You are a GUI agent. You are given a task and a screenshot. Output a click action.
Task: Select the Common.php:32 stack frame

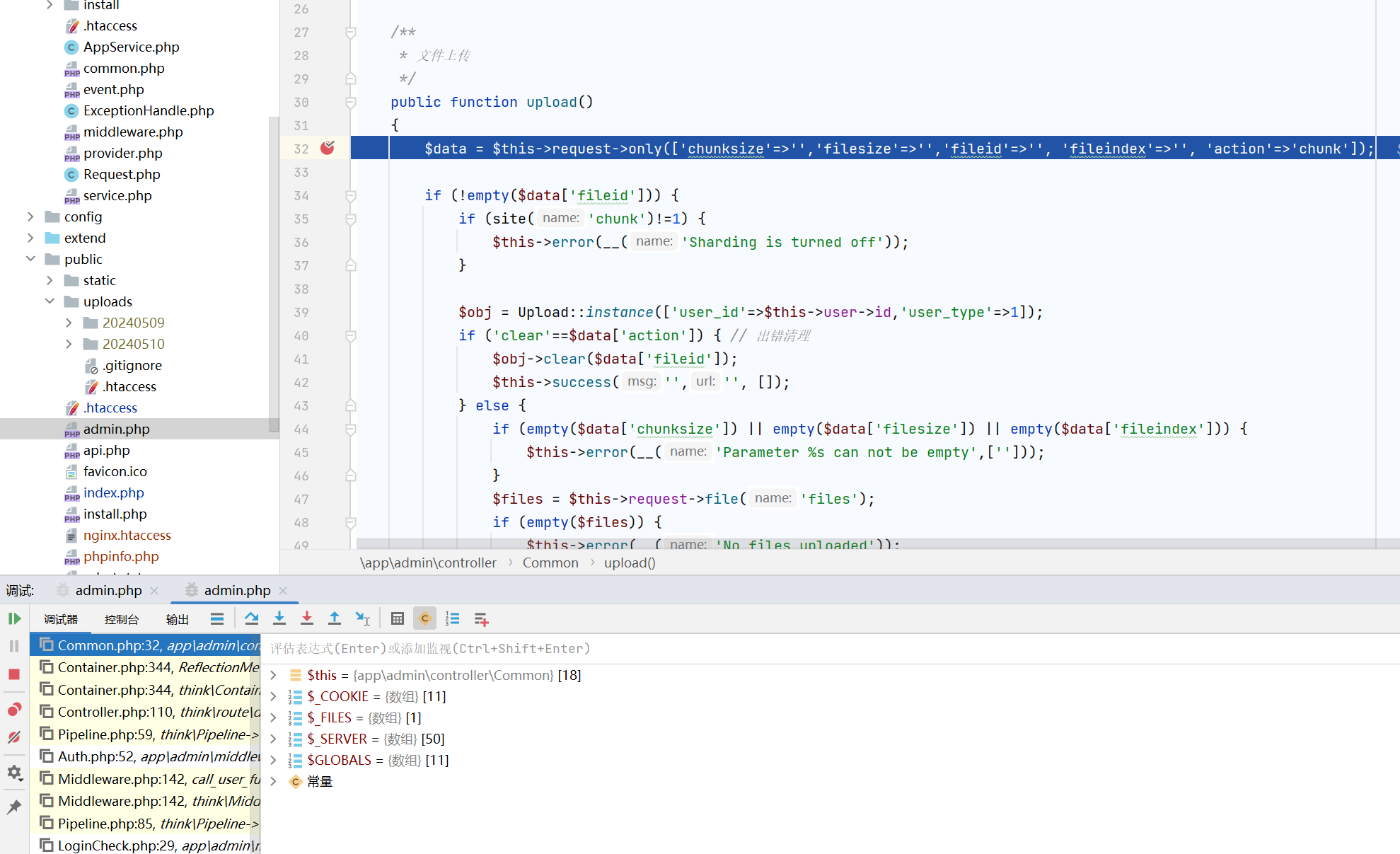point(146,645)
